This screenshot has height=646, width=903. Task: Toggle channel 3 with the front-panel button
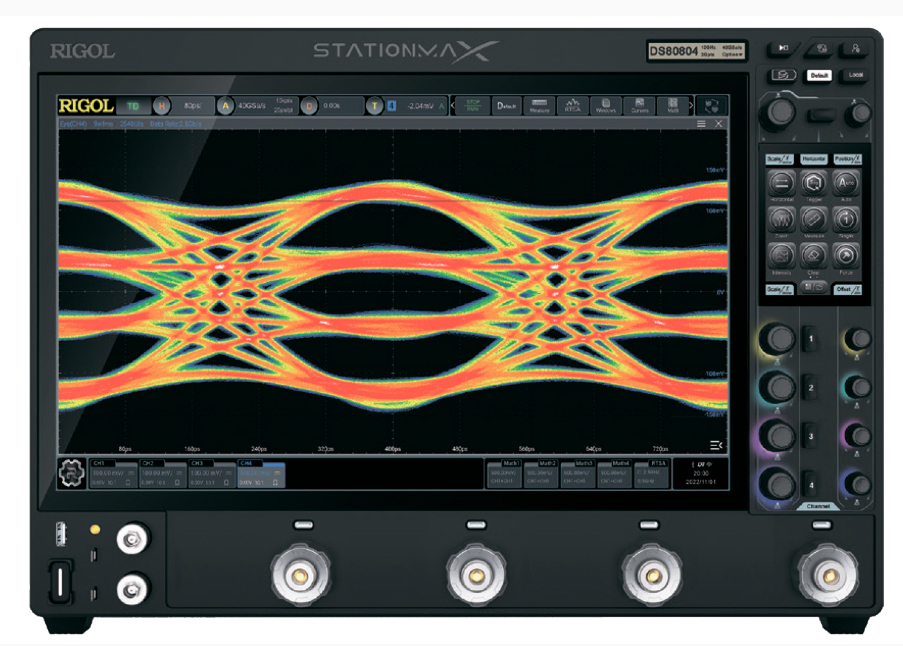point(810,437)
